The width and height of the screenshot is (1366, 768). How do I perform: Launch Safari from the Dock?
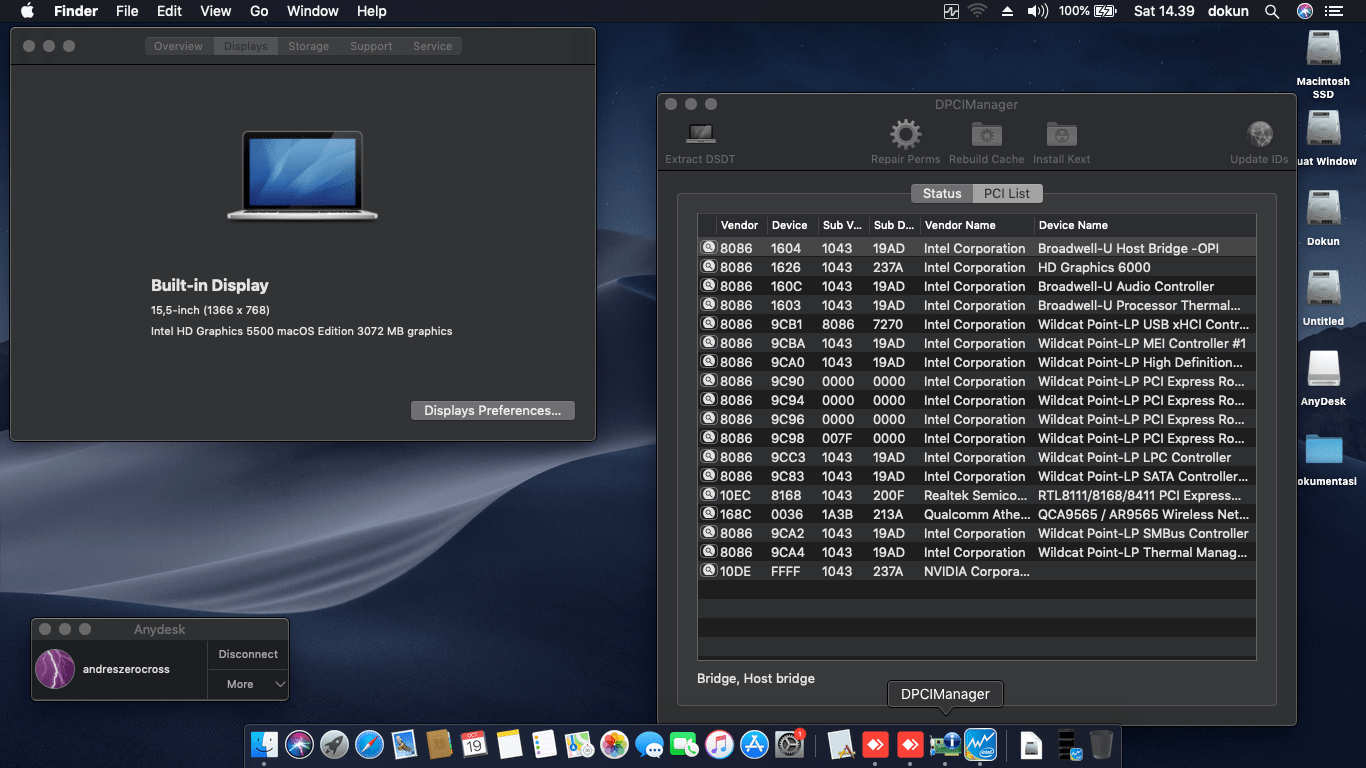click(369, 744)
